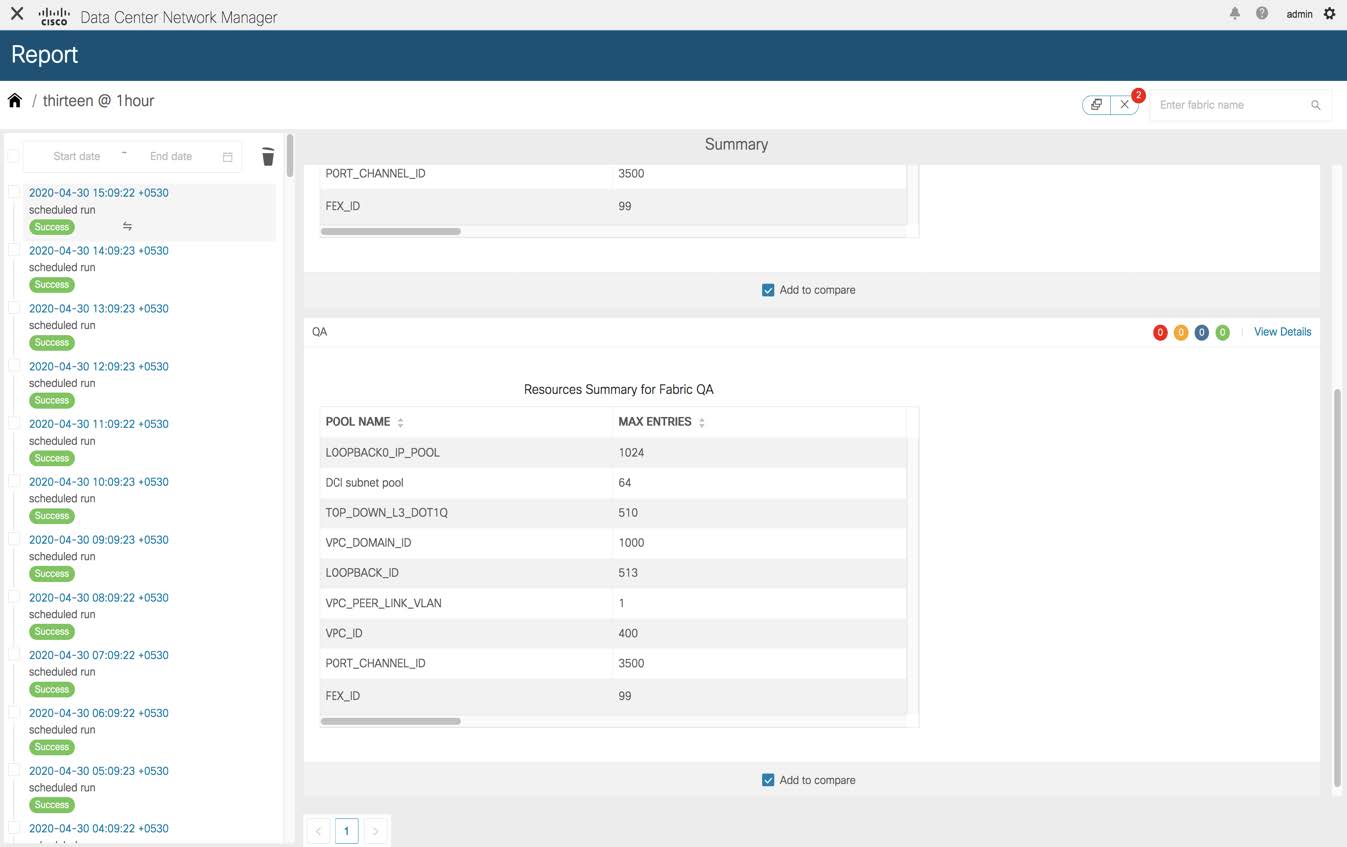Open View Details for fabric QA
Screen dimensions: 1347x847
point(1282,331)
